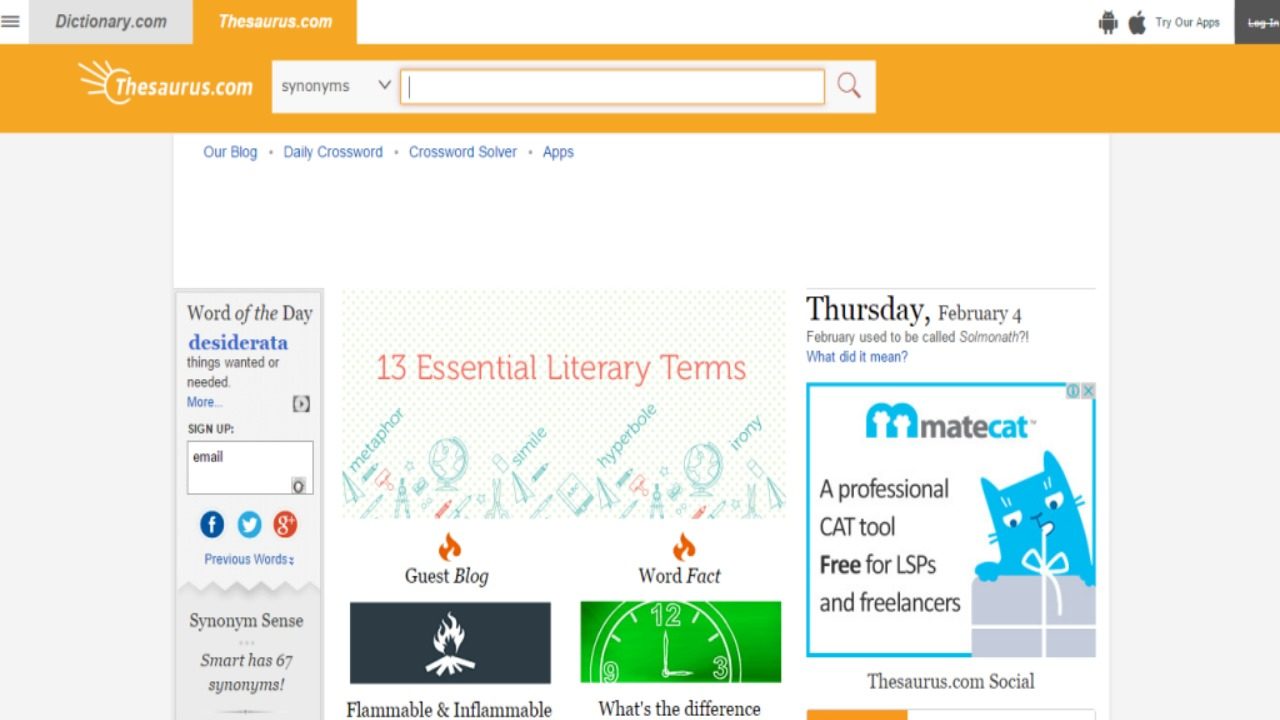Open the hamburger menu icon
Viewport: 1280px width, 720px height.
[10, 21]
